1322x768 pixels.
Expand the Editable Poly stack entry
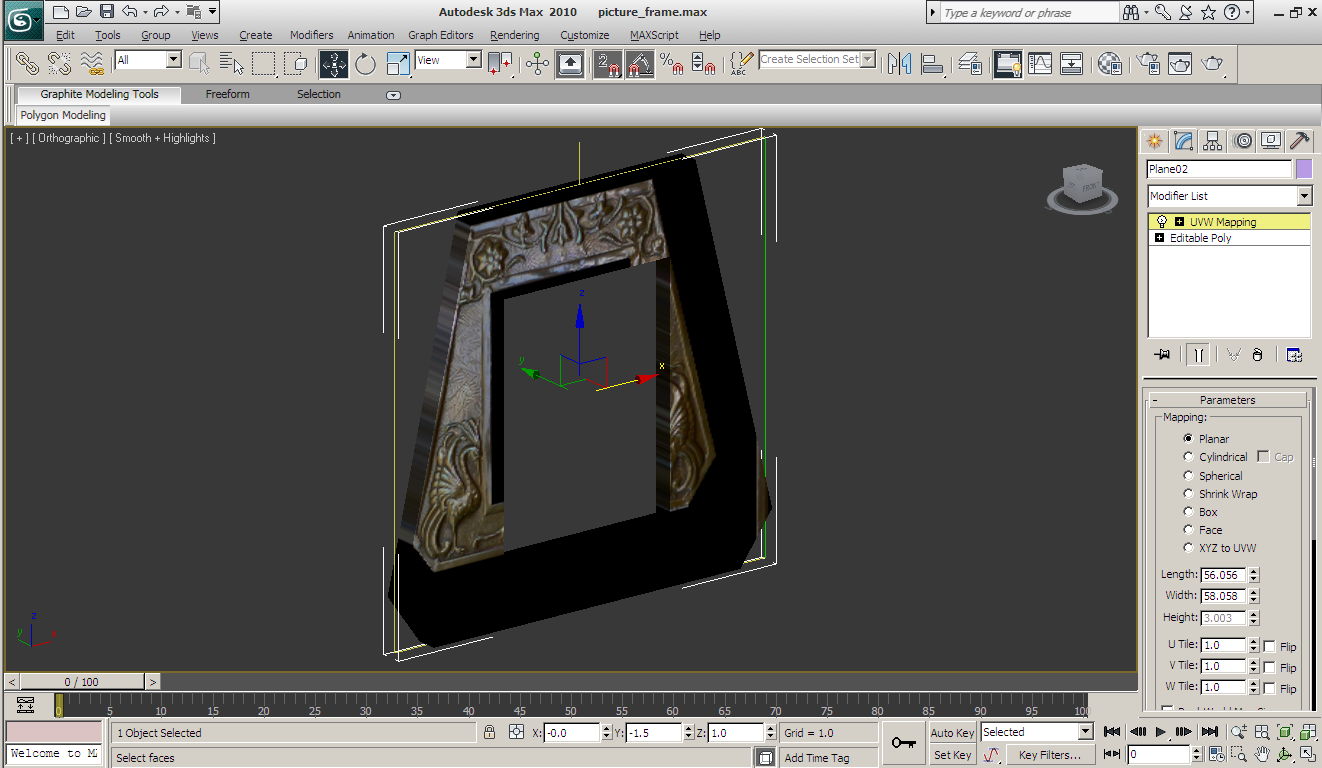click(x=1160, y=238)
